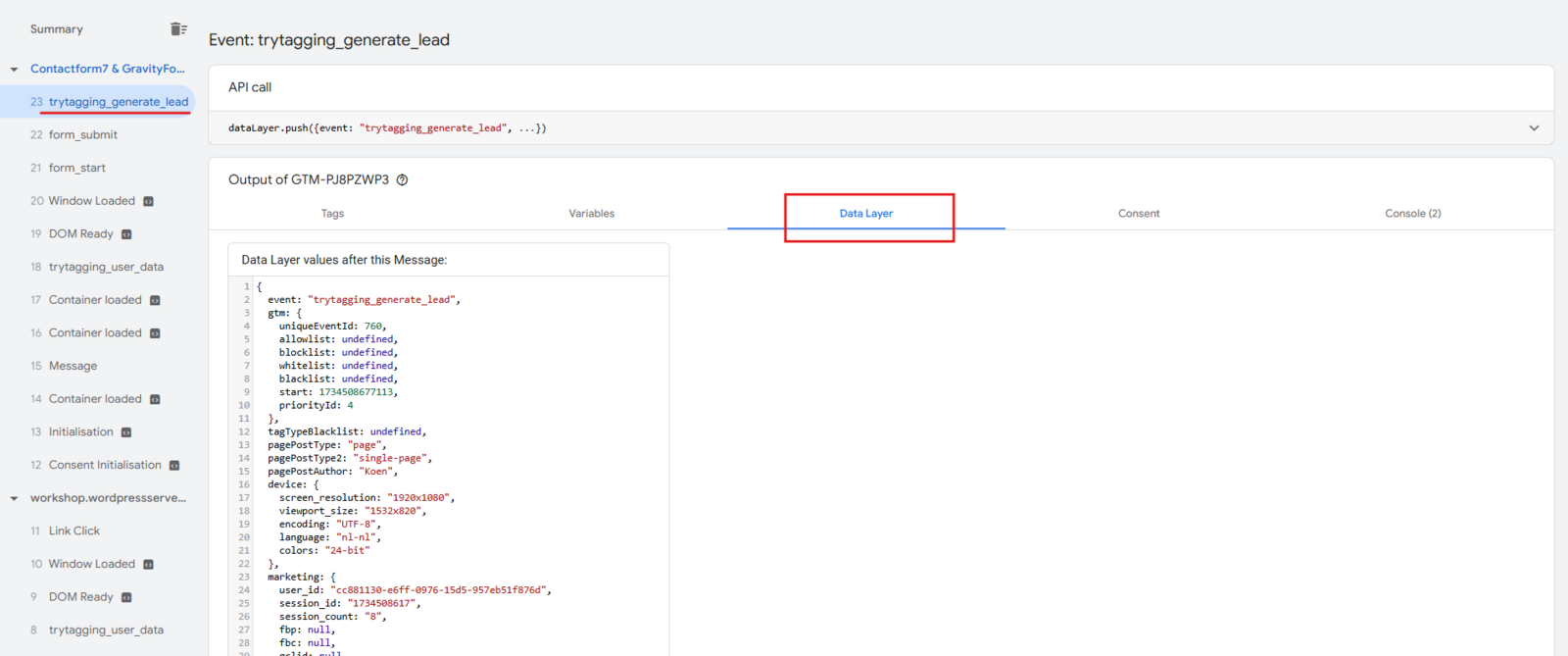Click code icon beside event 20 Window Loaded
This screenshot has width=1568, height=656.
[149, 202]
